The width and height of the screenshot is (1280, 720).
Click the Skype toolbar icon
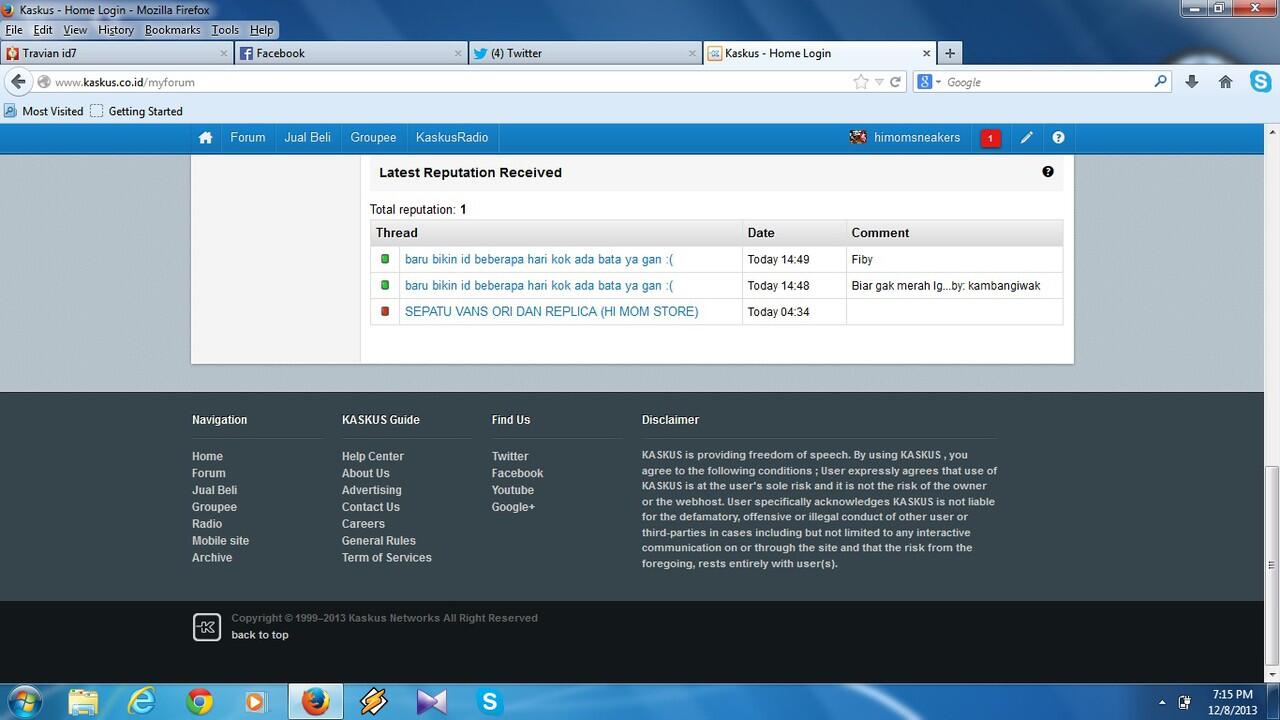click(1261, 82)
